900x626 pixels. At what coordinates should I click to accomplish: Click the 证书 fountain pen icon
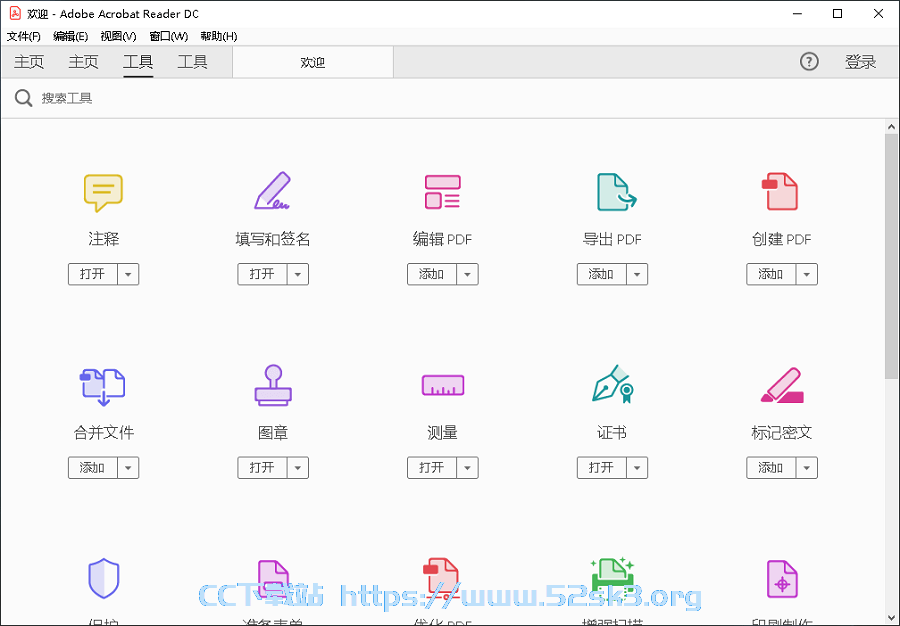pos(612,384)
